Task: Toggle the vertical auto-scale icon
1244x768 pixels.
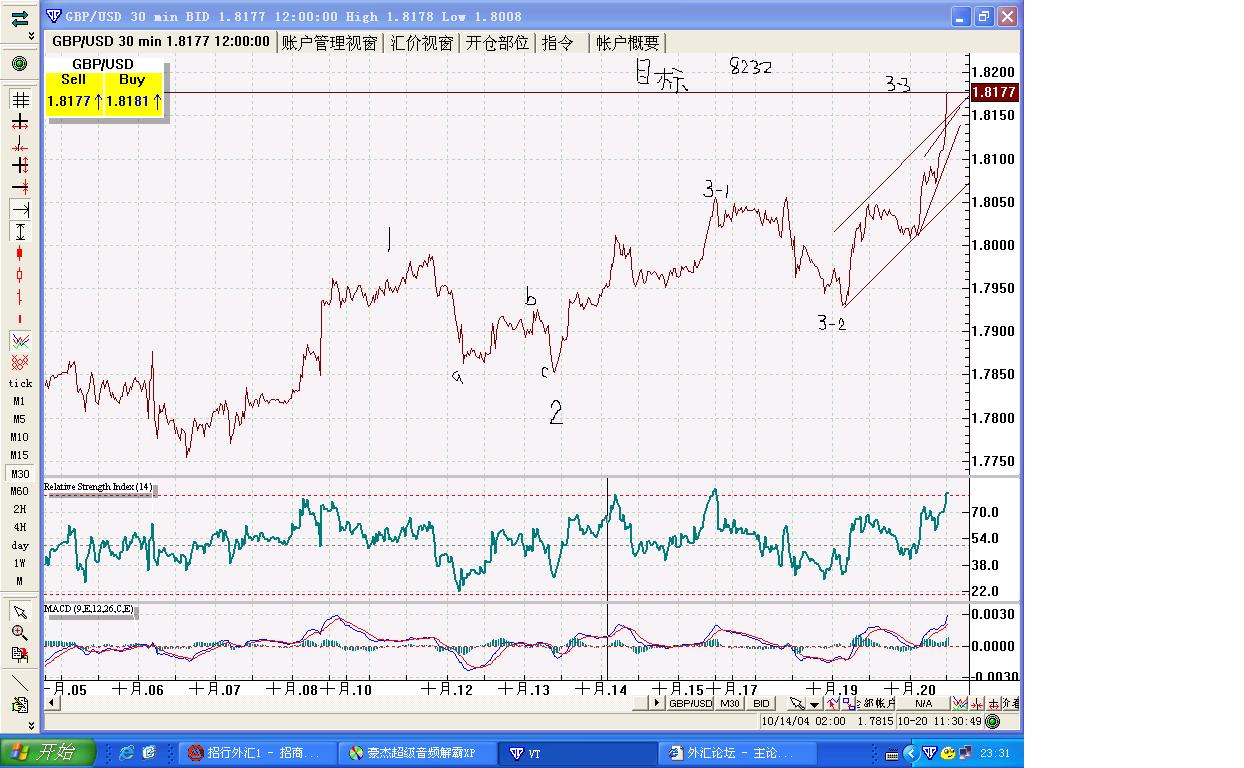Action: pos(20,232)
